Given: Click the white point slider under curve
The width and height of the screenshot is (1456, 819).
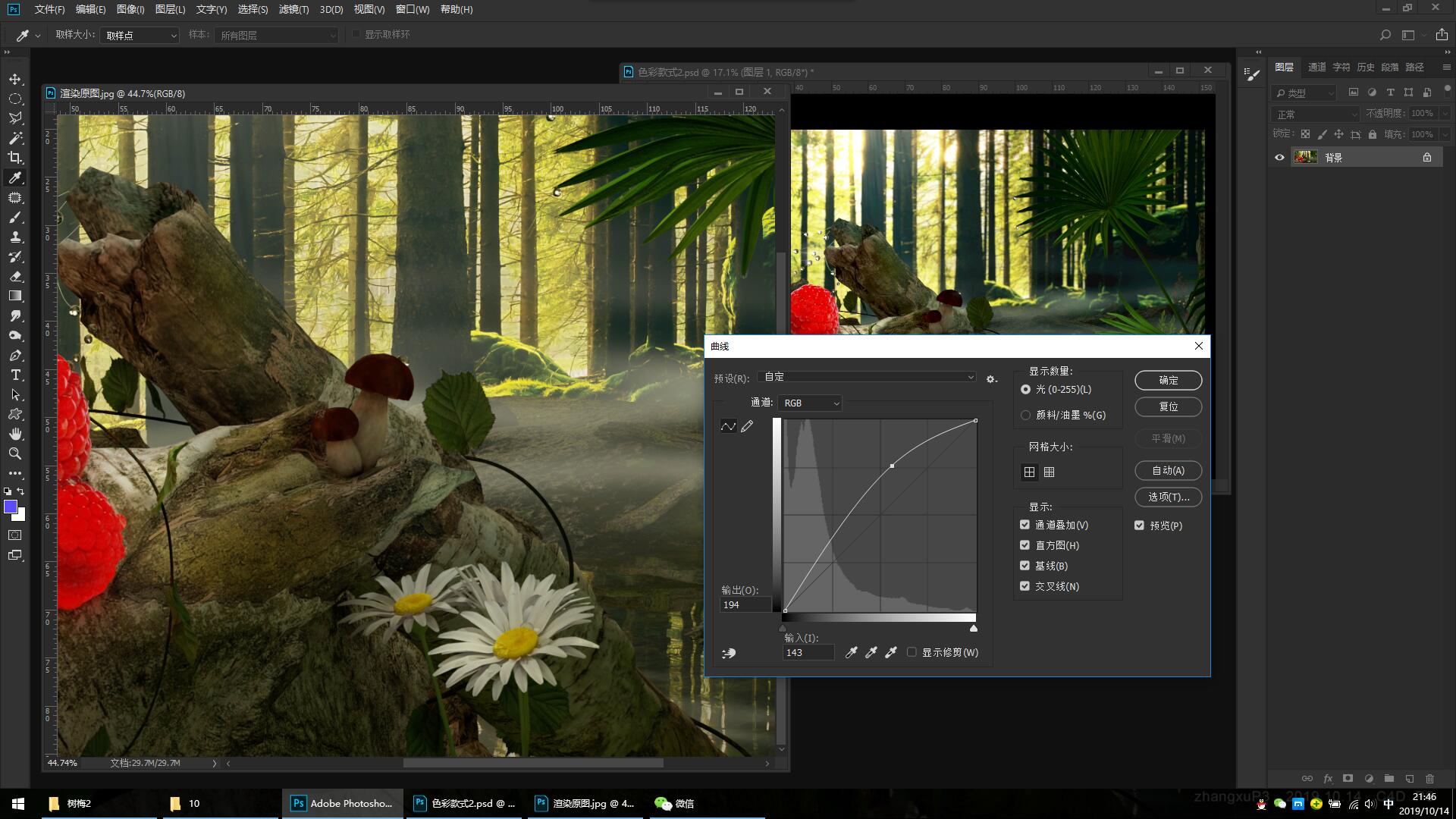Looking at the screenshot, I should point(974,629).
